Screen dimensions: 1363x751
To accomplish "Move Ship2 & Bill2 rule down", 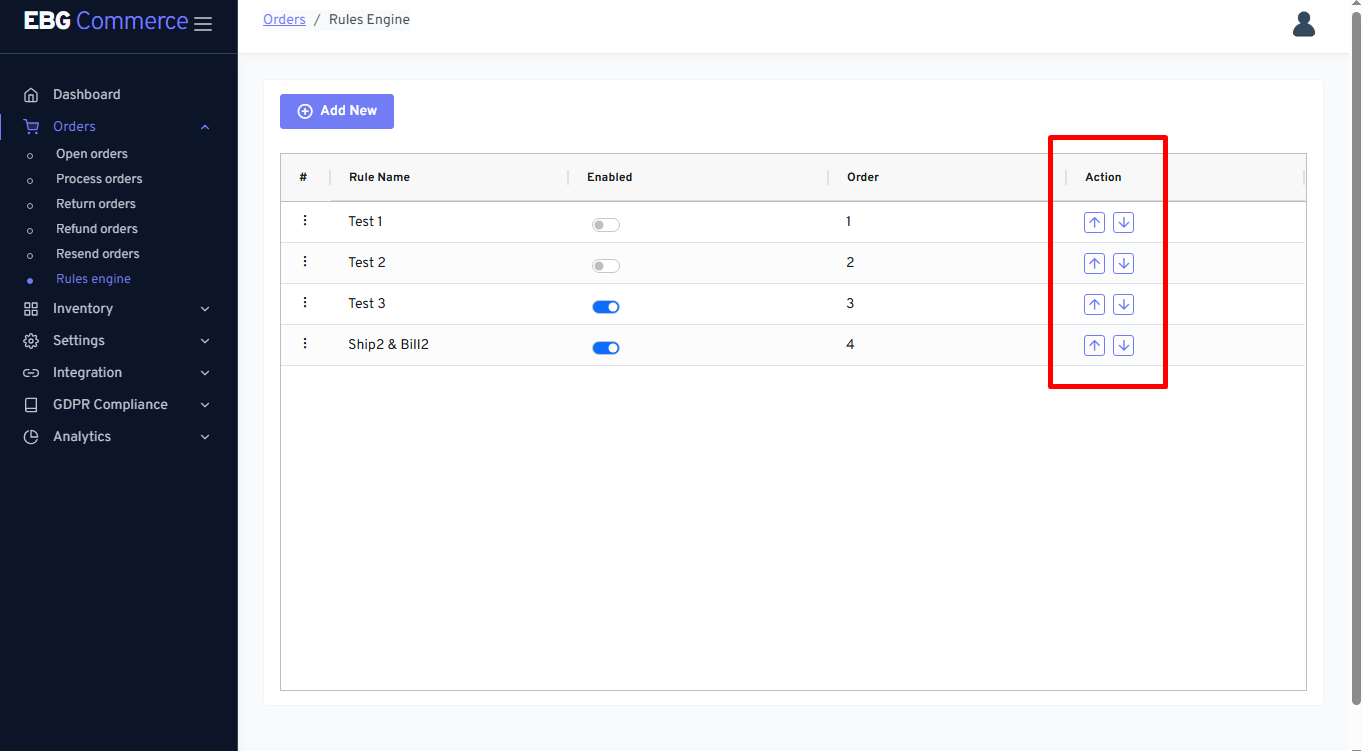I will 1123,346.
